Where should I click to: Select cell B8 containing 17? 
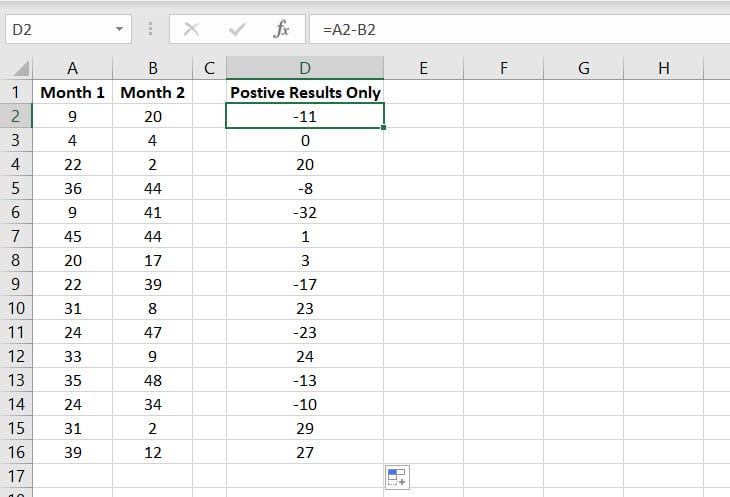tap(153, 260)
